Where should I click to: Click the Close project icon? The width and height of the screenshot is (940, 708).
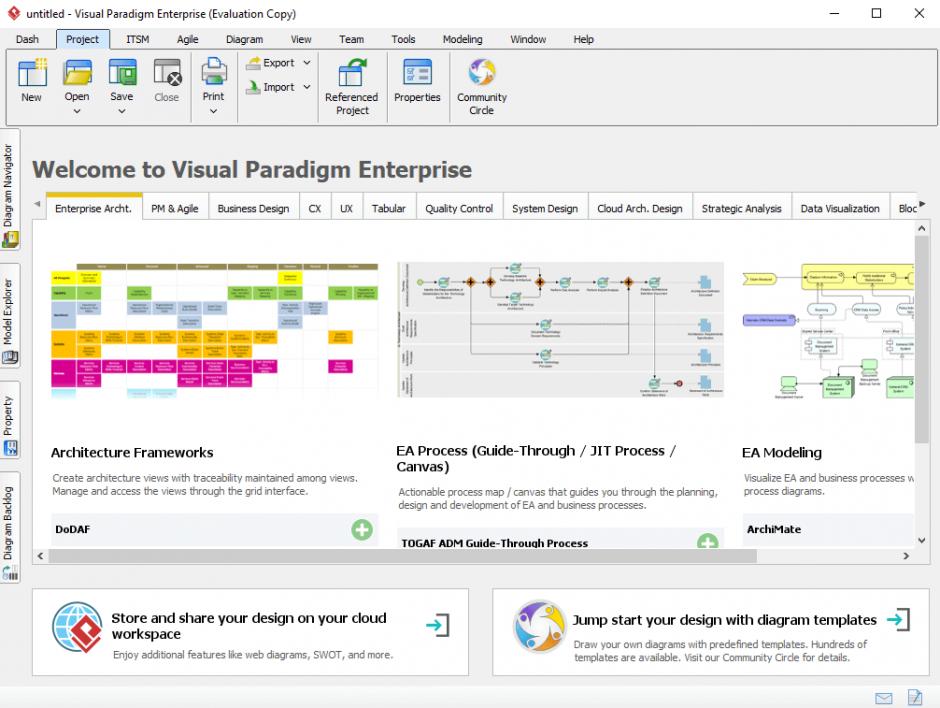pos(167,72)
